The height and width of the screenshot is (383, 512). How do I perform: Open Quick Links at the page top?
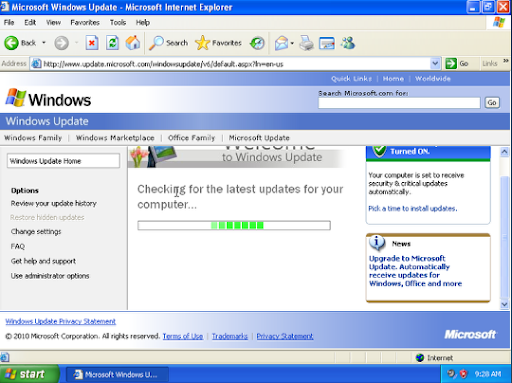(351, 79)
